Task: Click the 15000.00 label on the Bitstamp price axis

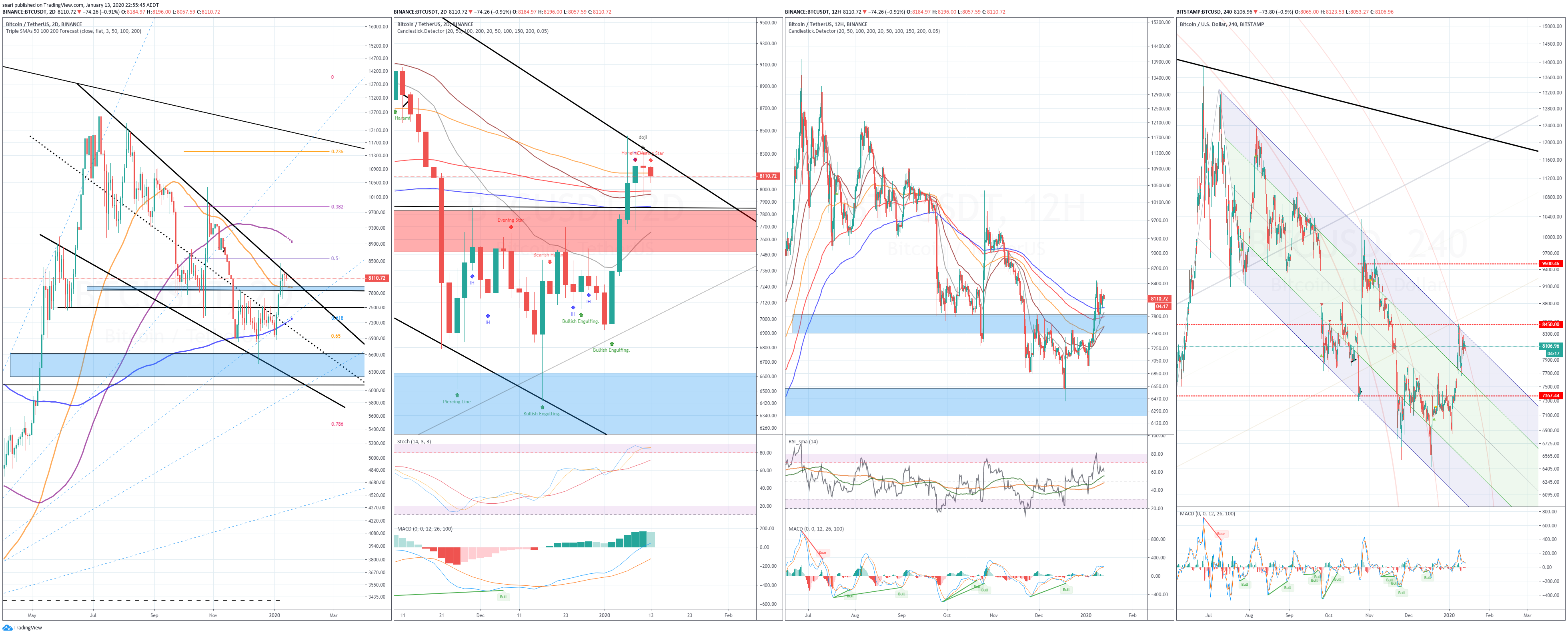Action: 1552,26
